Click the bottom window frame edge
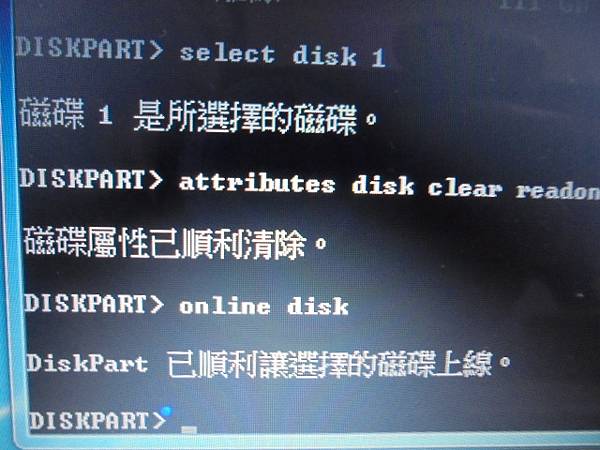The width and height of the screenshot is (600, 450). (306, 441)
